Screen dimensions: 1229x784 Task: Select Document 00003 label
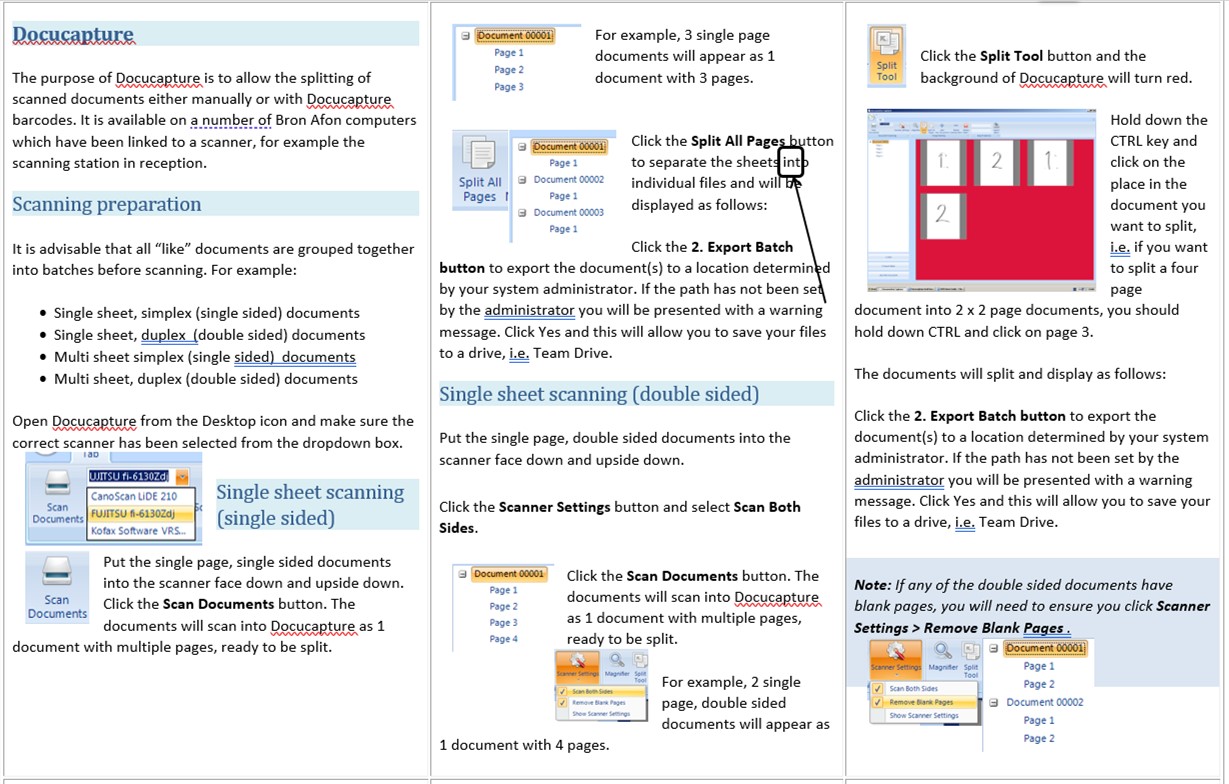569,212
